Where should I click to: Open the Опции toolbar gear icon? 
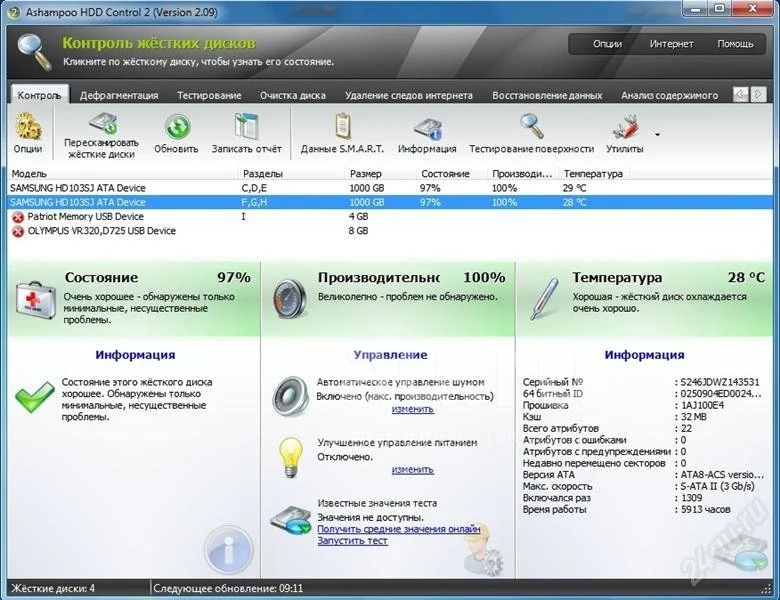click(x=28, y=127)
